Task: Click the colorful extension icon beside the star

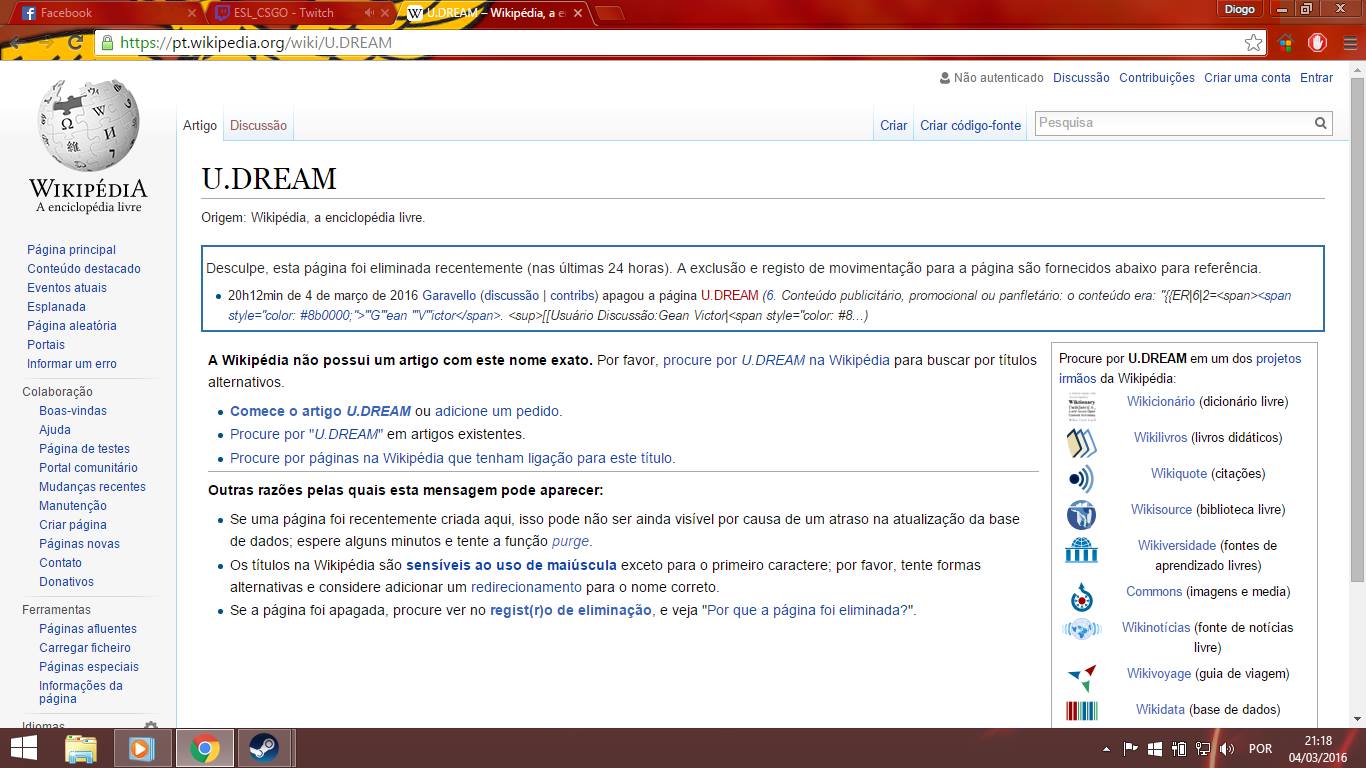Action: [1286, 43]
